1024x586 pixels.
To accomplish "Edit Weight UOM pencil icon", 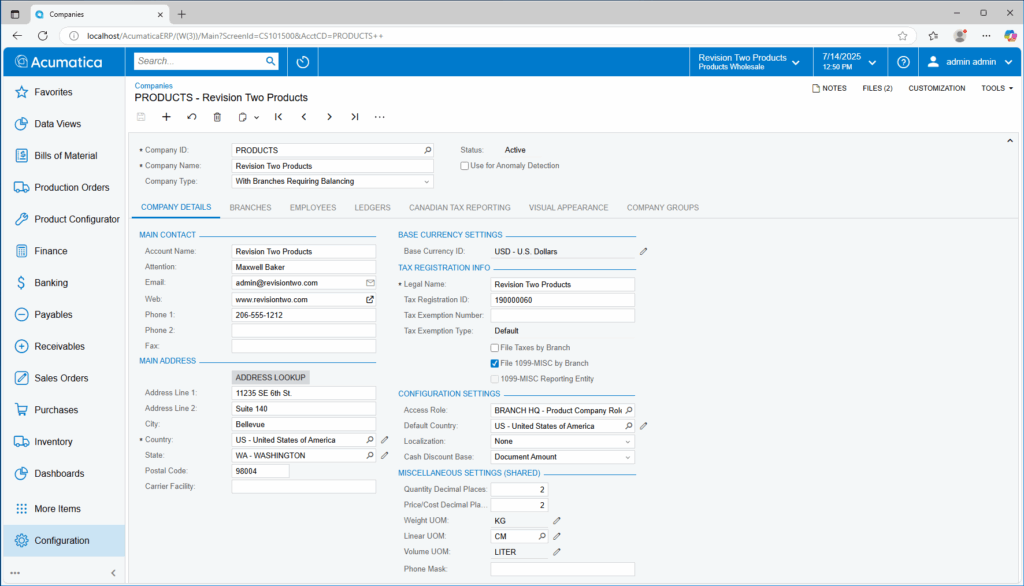I will (x=556, y=521).
